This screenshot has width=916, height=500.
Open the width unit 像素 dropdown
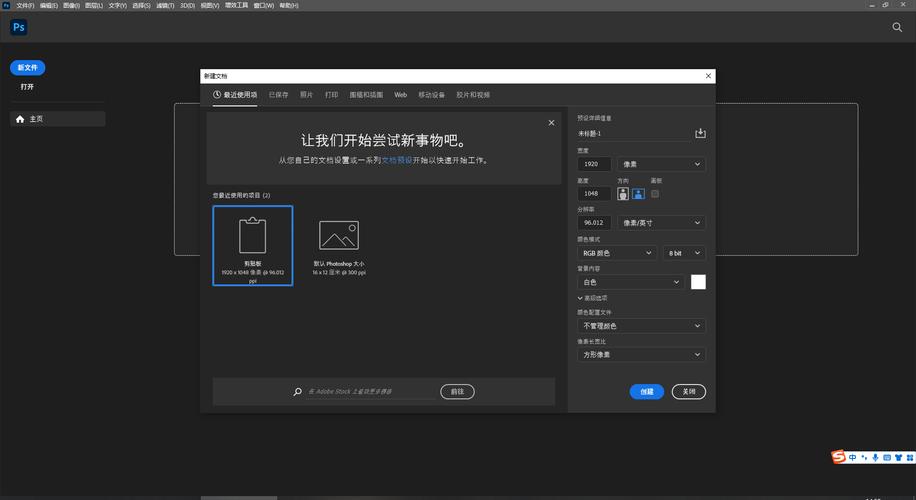click(661, 164)
